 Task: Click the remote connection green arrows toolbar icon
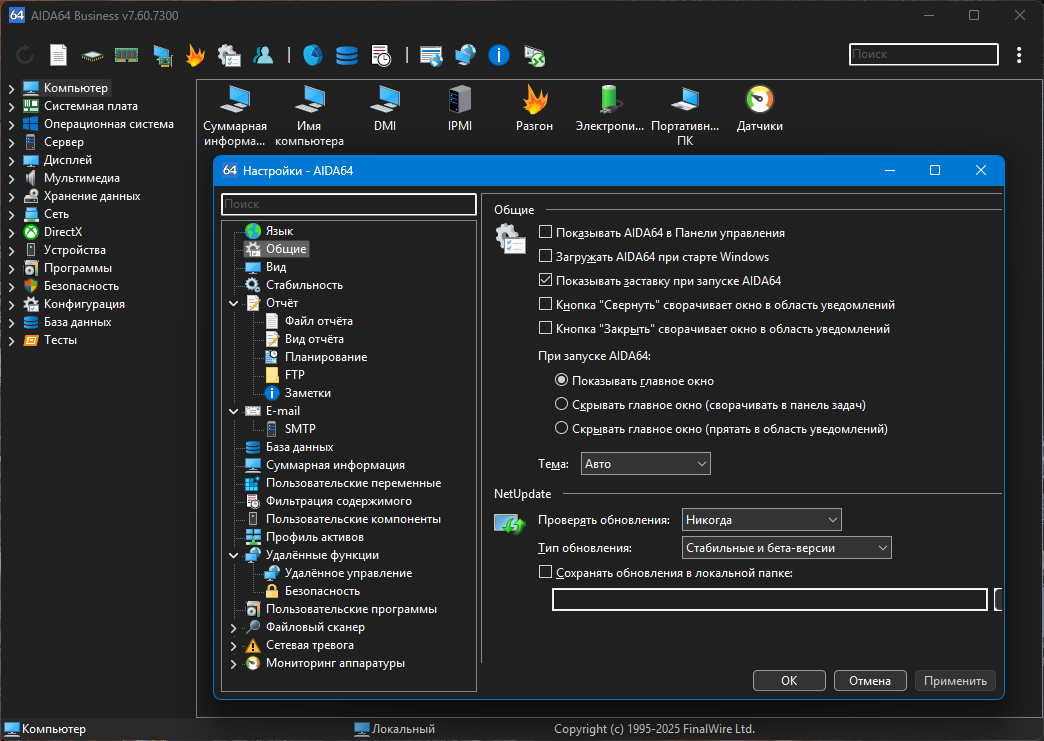(x=534, y=55)
